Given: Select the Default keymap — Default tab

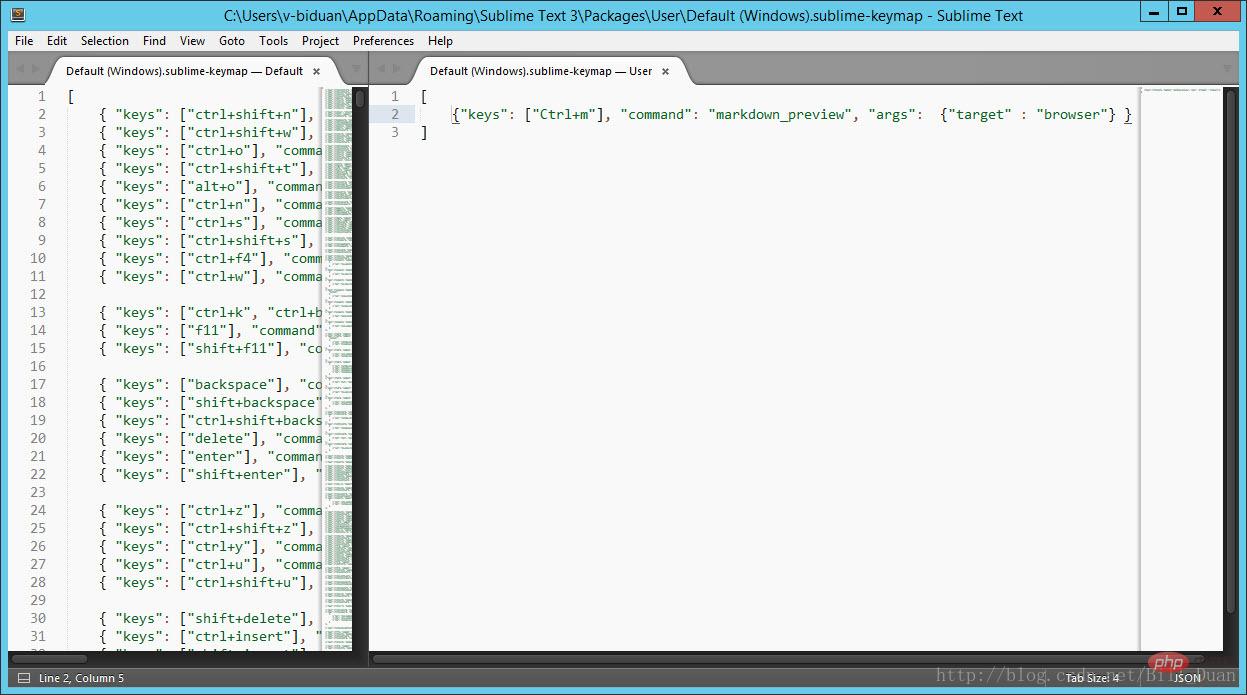Looking at the screenshot, I should 185,71.
